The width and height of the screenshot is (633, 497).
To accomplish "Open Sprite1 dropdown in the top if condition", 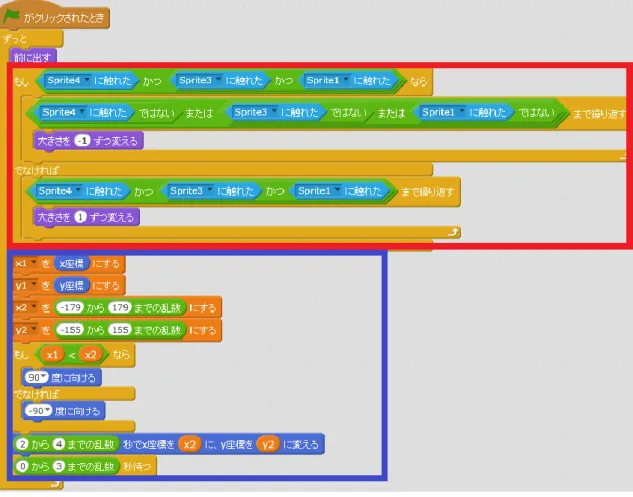I will [x=346, y=80].
